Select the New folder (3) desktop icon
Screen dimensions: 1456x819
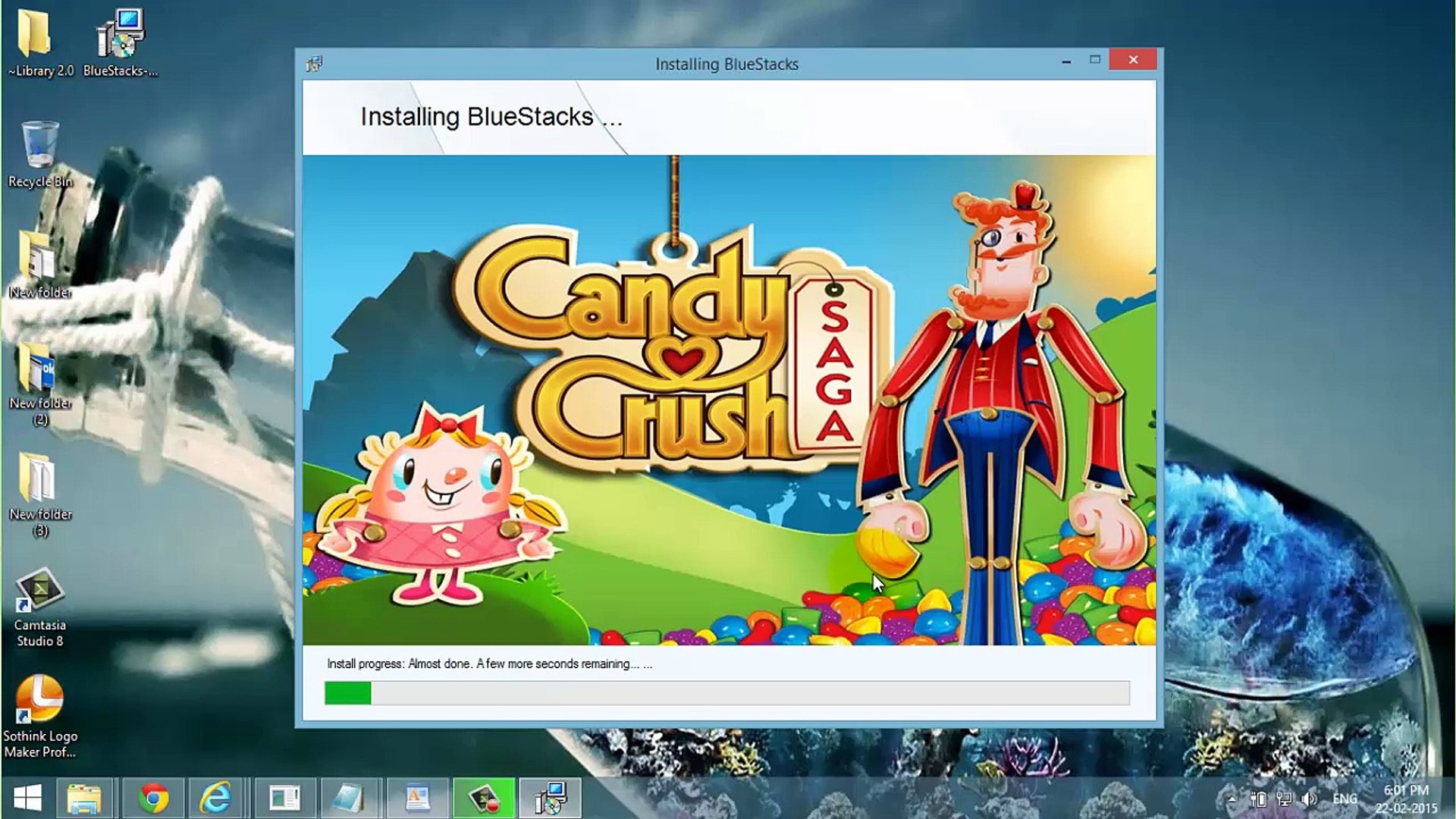tap(39, 494)
